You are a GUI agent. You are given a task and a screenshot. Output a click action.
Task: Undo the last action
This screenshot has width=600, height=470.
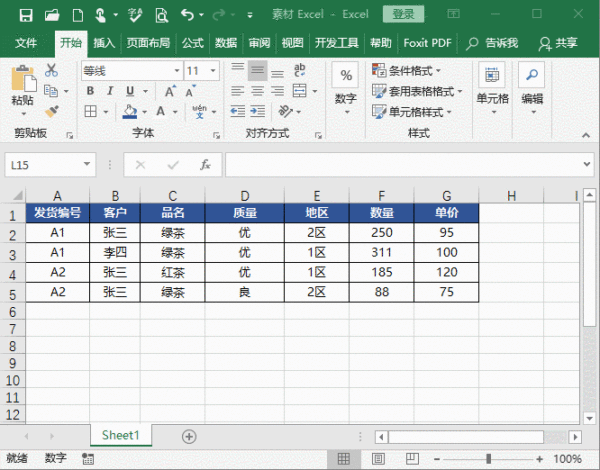click(x=187, y=15)
